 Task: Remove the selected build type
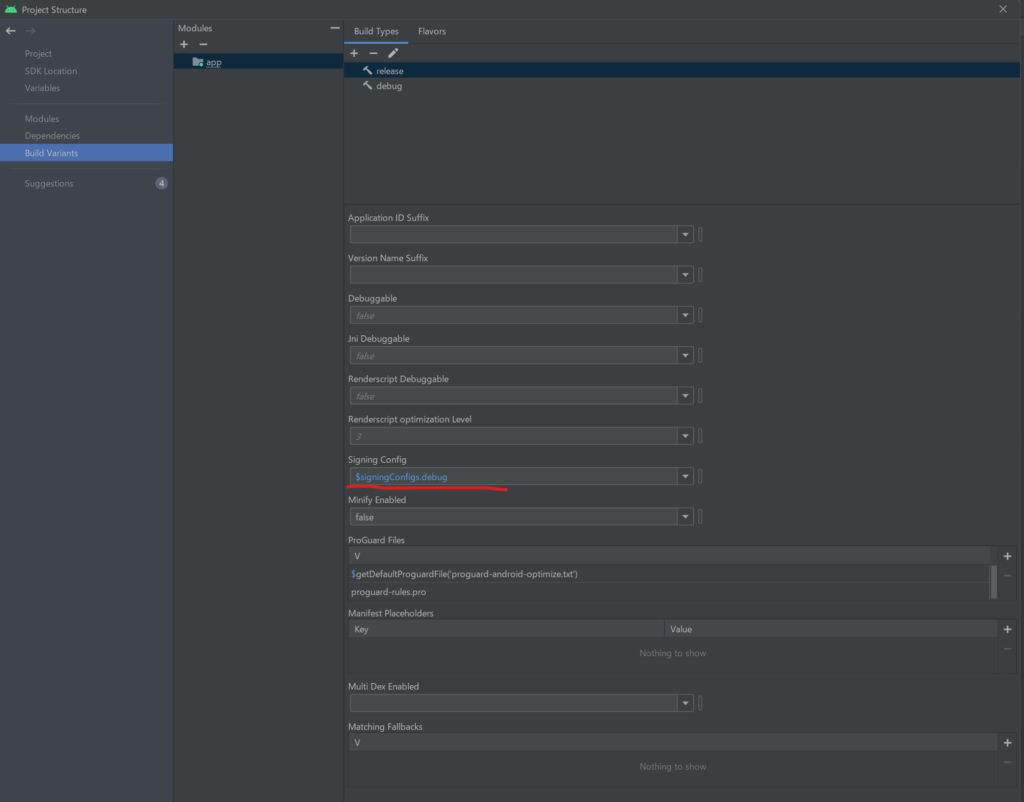click(x=373, y=53)
